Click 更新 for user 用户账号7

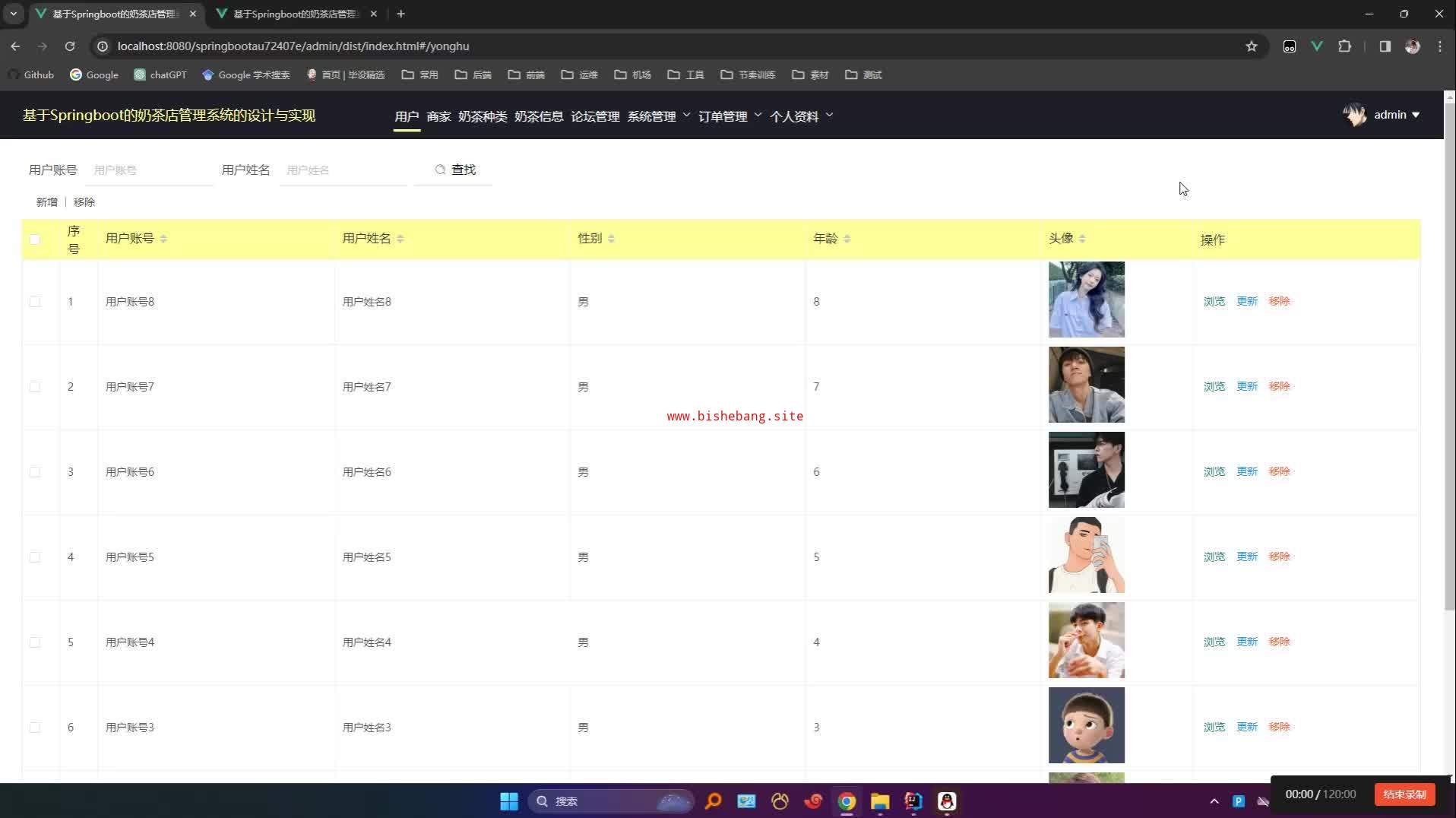click(x=1246, y=386)
